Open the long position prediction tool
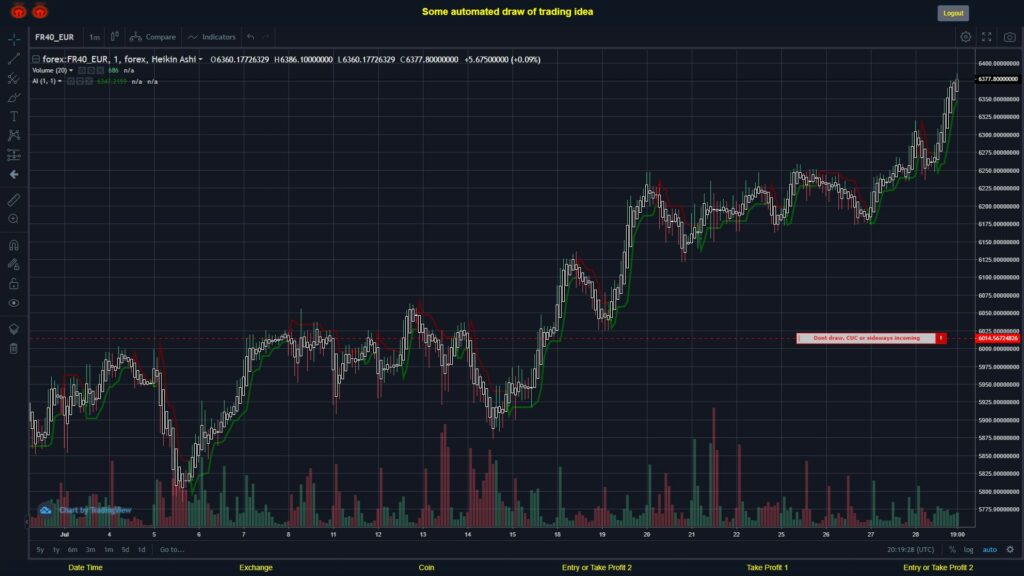Image resolution: width=1024 pixels, height=576 pixels. pos(14,155)
